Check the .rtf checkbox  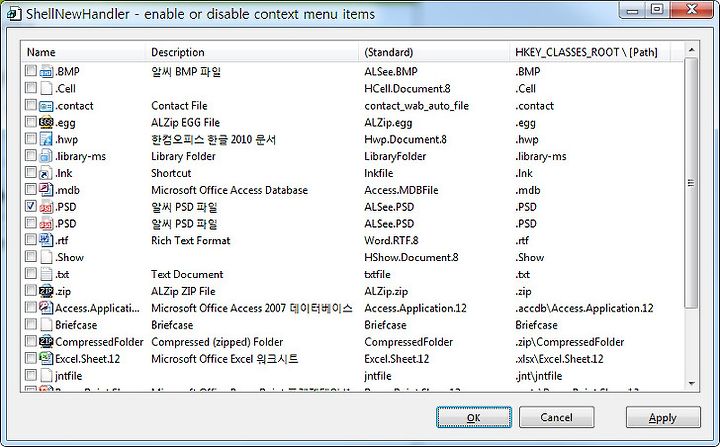tap(31, 239)
